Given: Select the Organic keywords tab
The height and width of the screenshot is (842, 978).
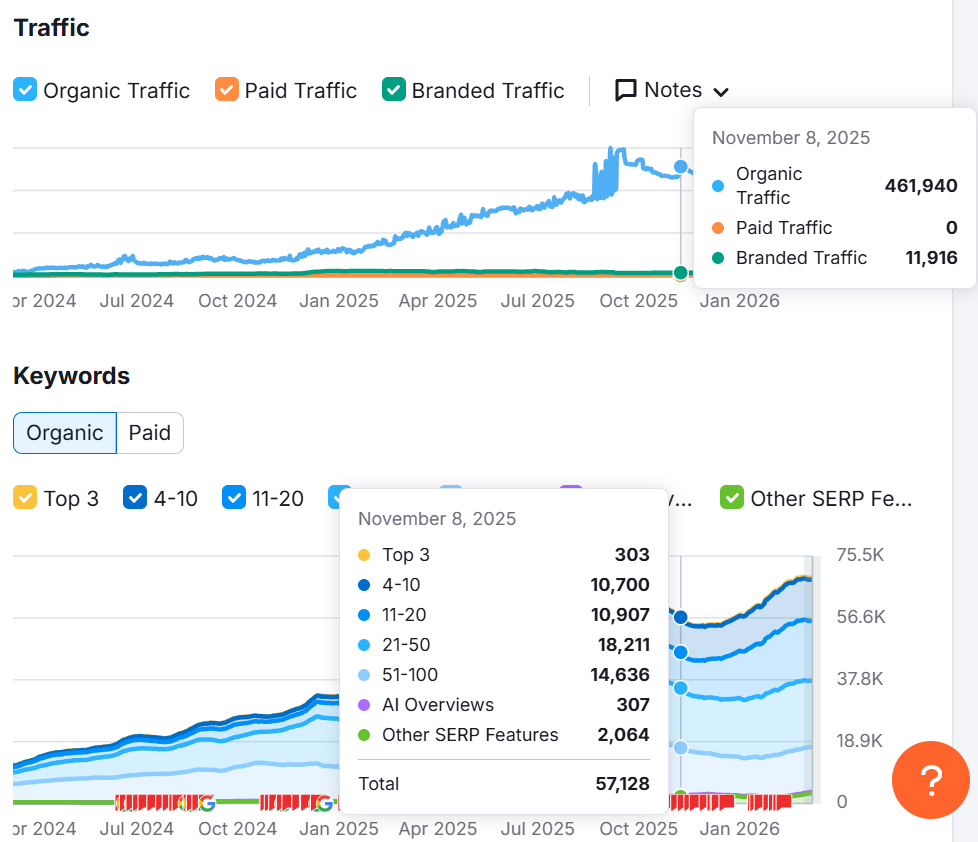Looking at the screenshot, I should click(x=65, y=433).
